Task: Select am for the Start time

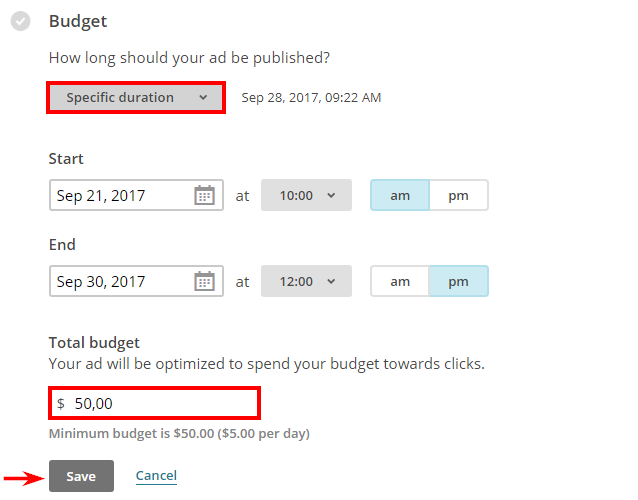Action: [400, 195]
